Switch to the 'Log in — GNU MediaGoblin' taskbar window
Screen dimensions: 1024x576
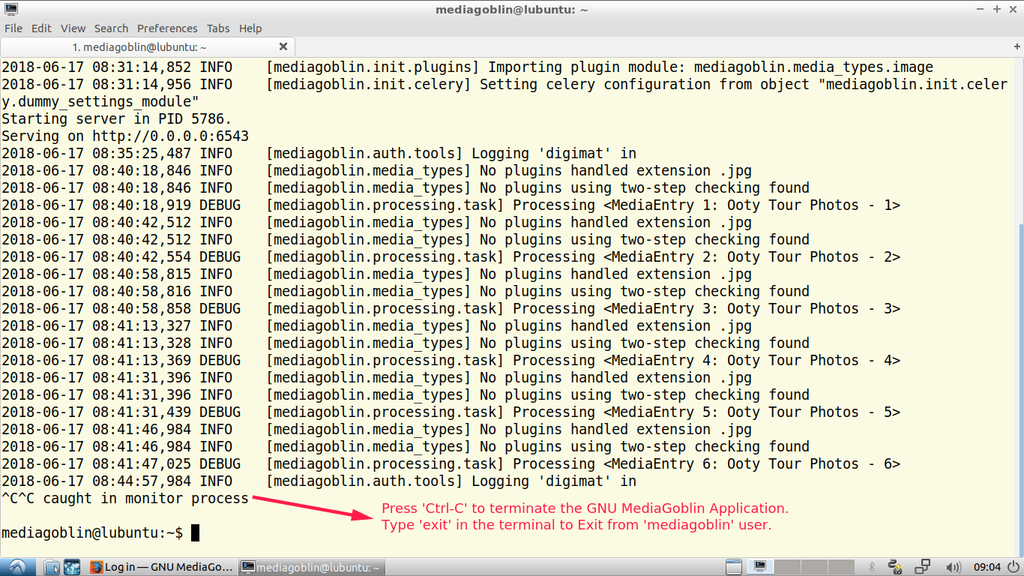pyautogui.click(x=160, y=567)
